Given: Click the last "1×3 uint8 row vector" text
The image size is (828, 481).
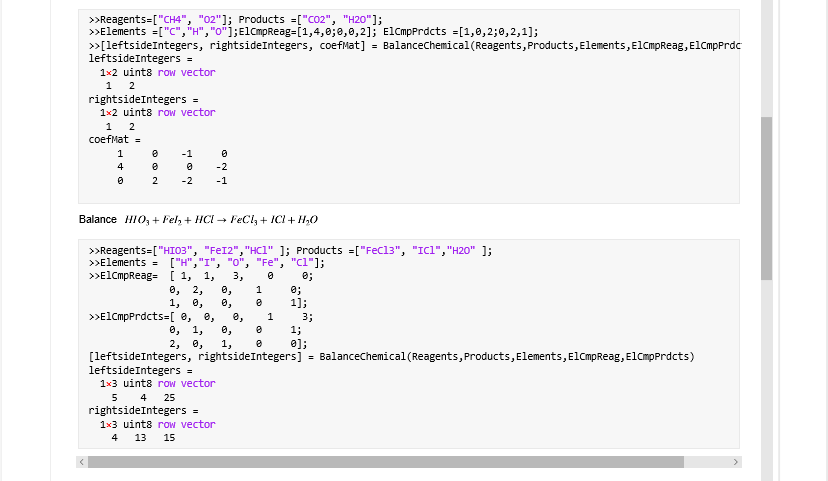Looking at the screenshot, I should click(158, 424).
